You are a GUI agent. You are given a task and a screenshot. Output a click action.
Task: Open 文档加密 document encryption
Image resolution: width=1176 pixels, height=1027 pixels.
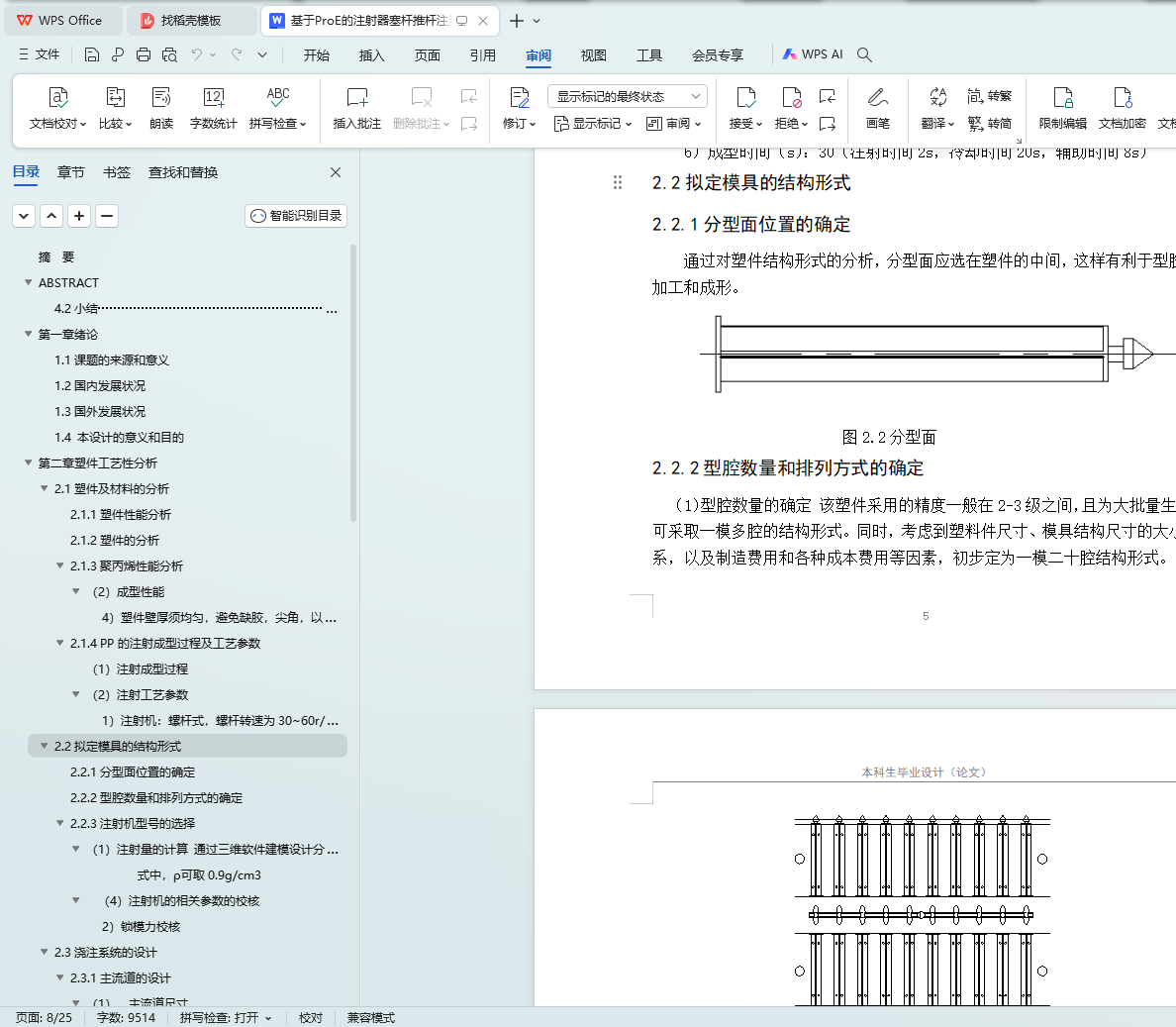pos(1122,108)
